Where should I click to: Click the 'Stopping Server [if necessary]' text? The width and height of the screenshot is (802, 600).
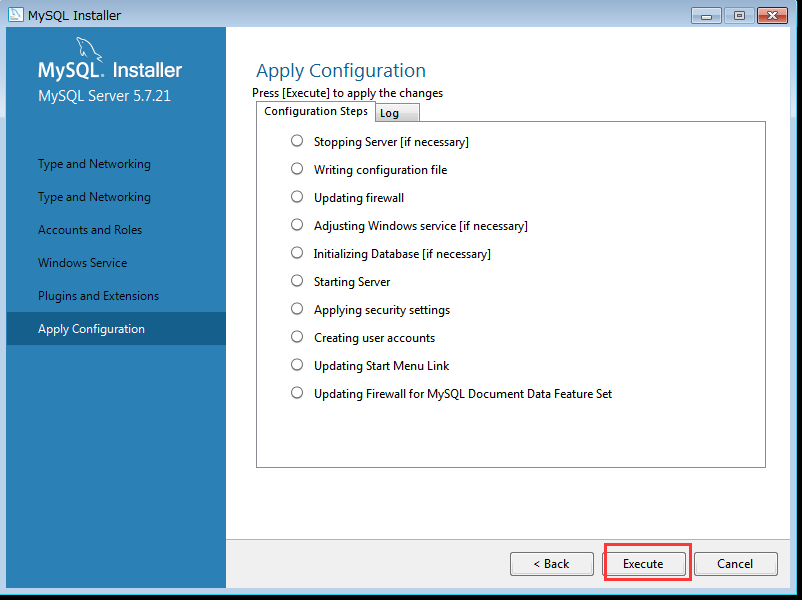pos(391,142)
